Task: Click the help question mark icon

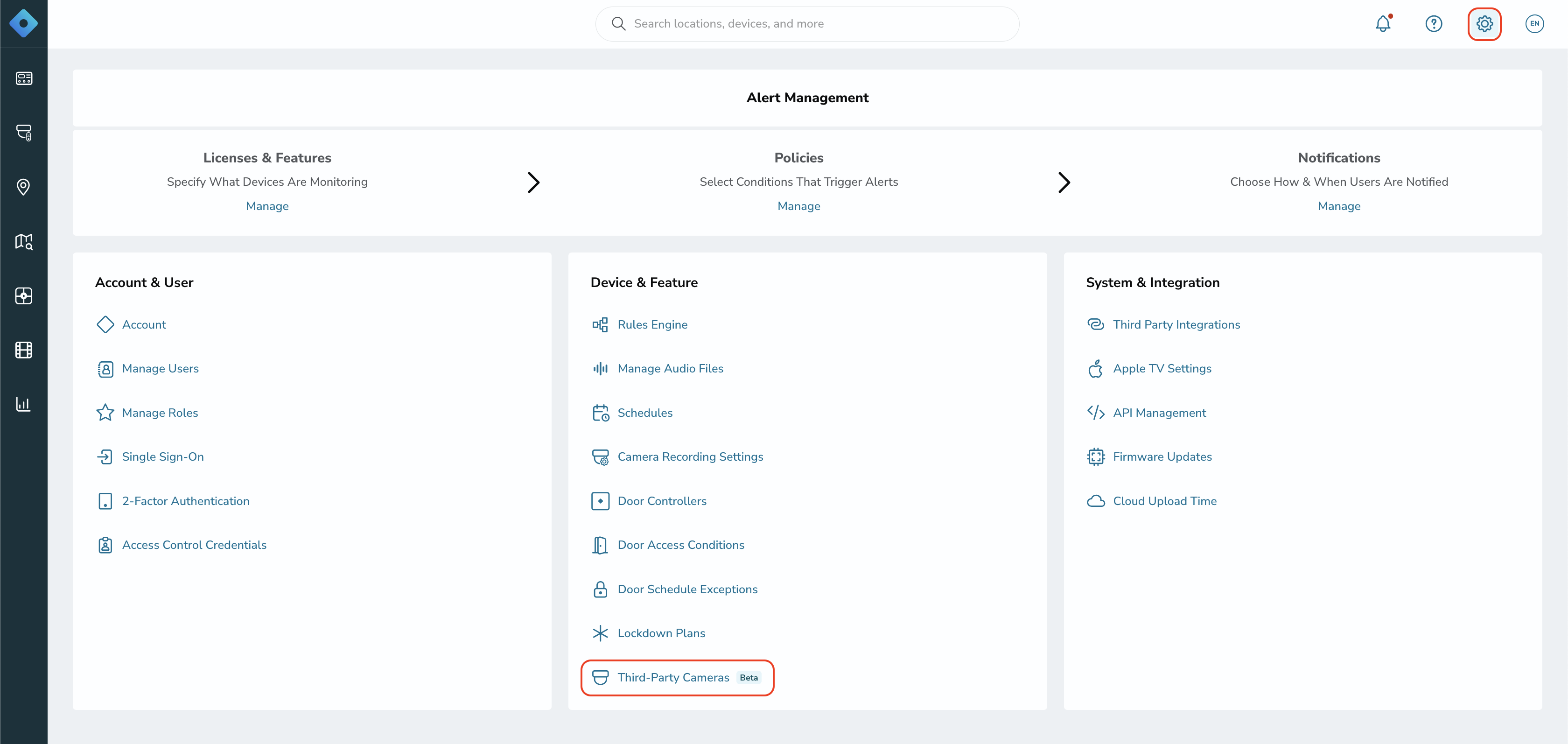Action: coord(1434,24)
